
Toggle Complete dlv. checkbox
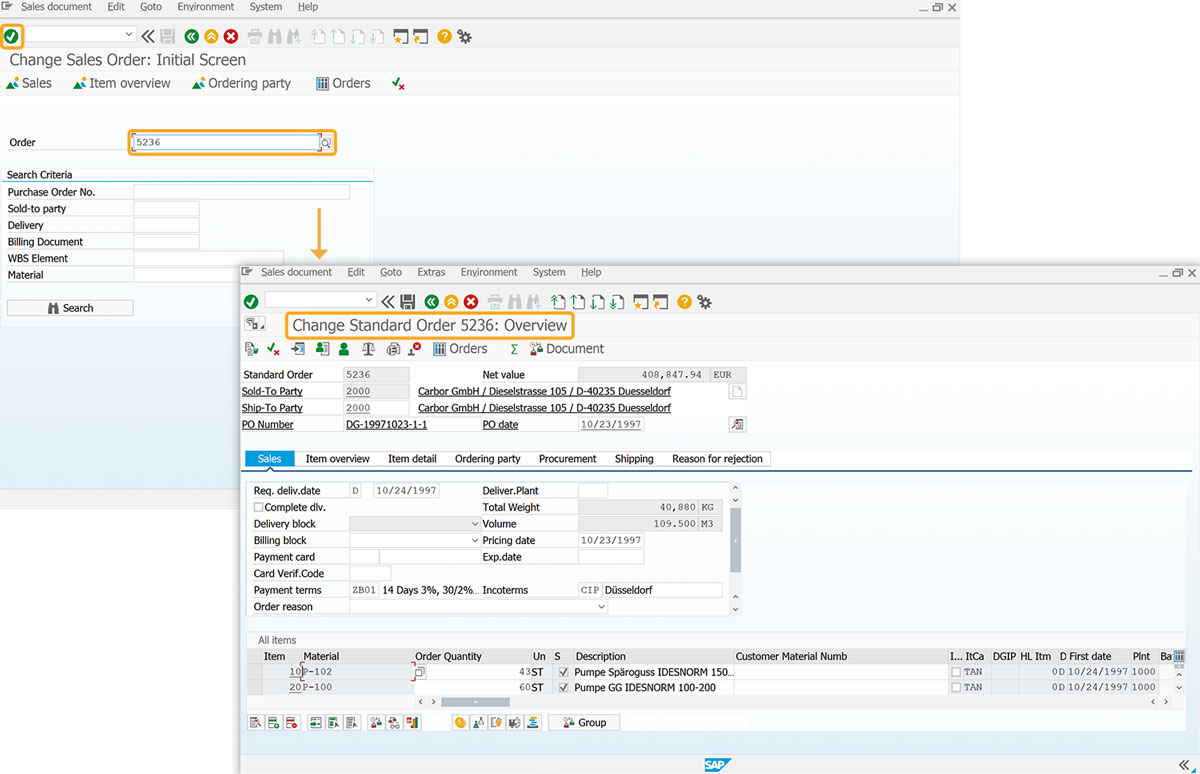click(259, 508)
